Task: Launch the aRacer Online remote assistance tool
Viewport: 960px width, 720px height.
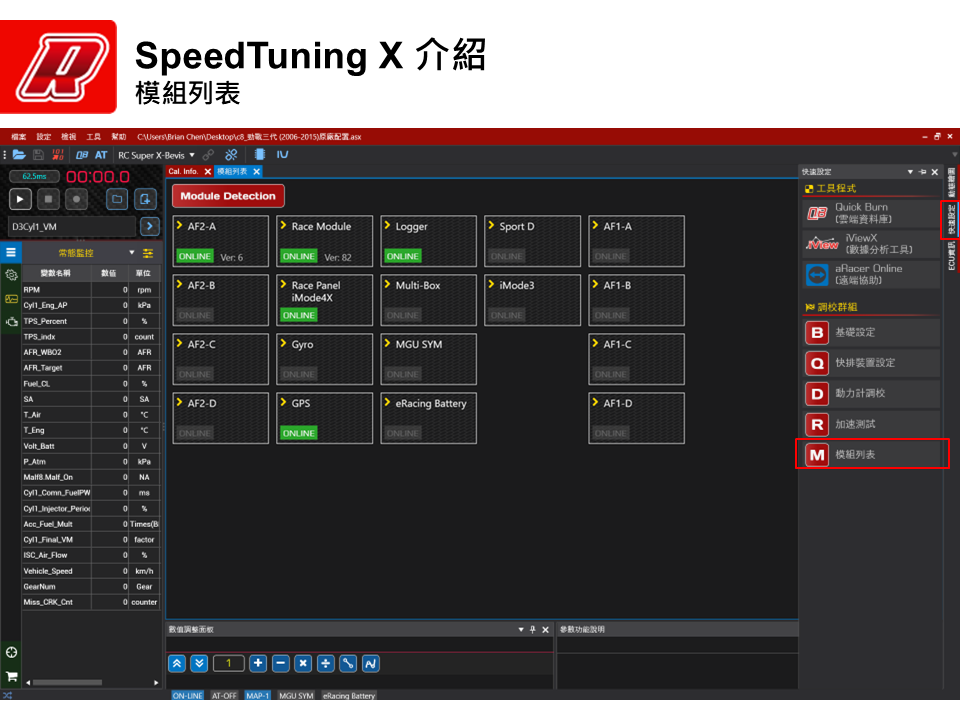Action: (871, 274)
